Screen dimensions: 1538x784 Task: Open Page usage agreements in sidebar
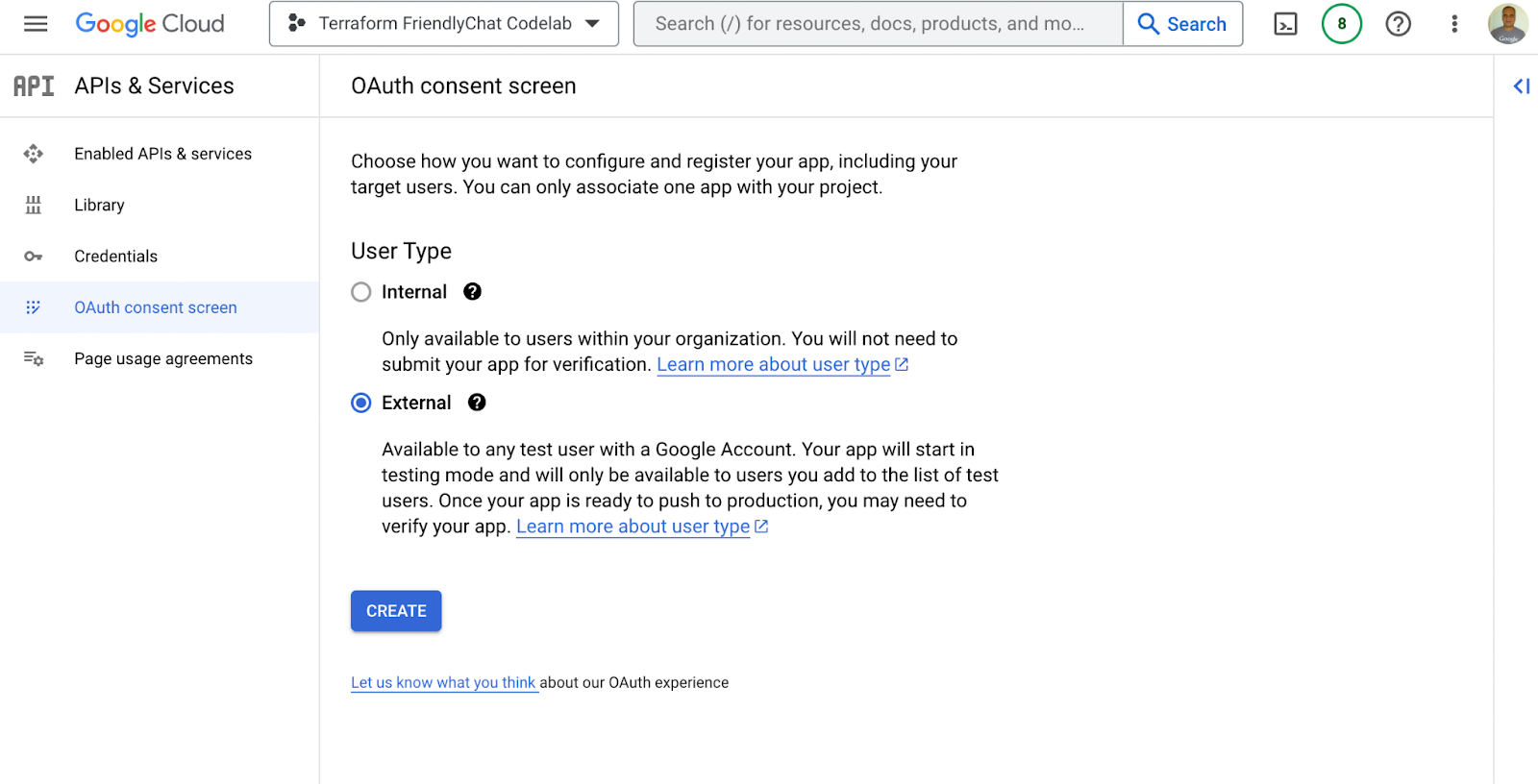(163, 358)
